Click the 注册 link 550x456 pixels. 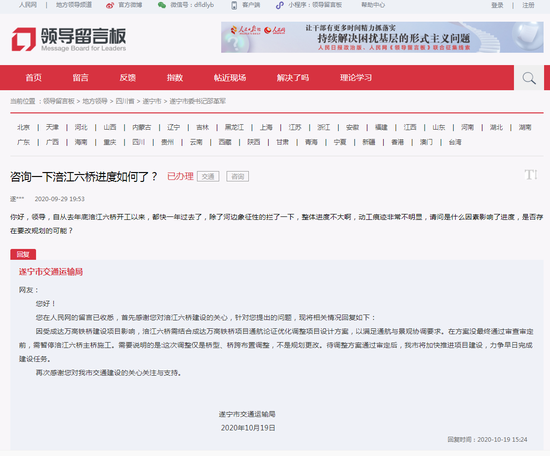coord(528,5)
